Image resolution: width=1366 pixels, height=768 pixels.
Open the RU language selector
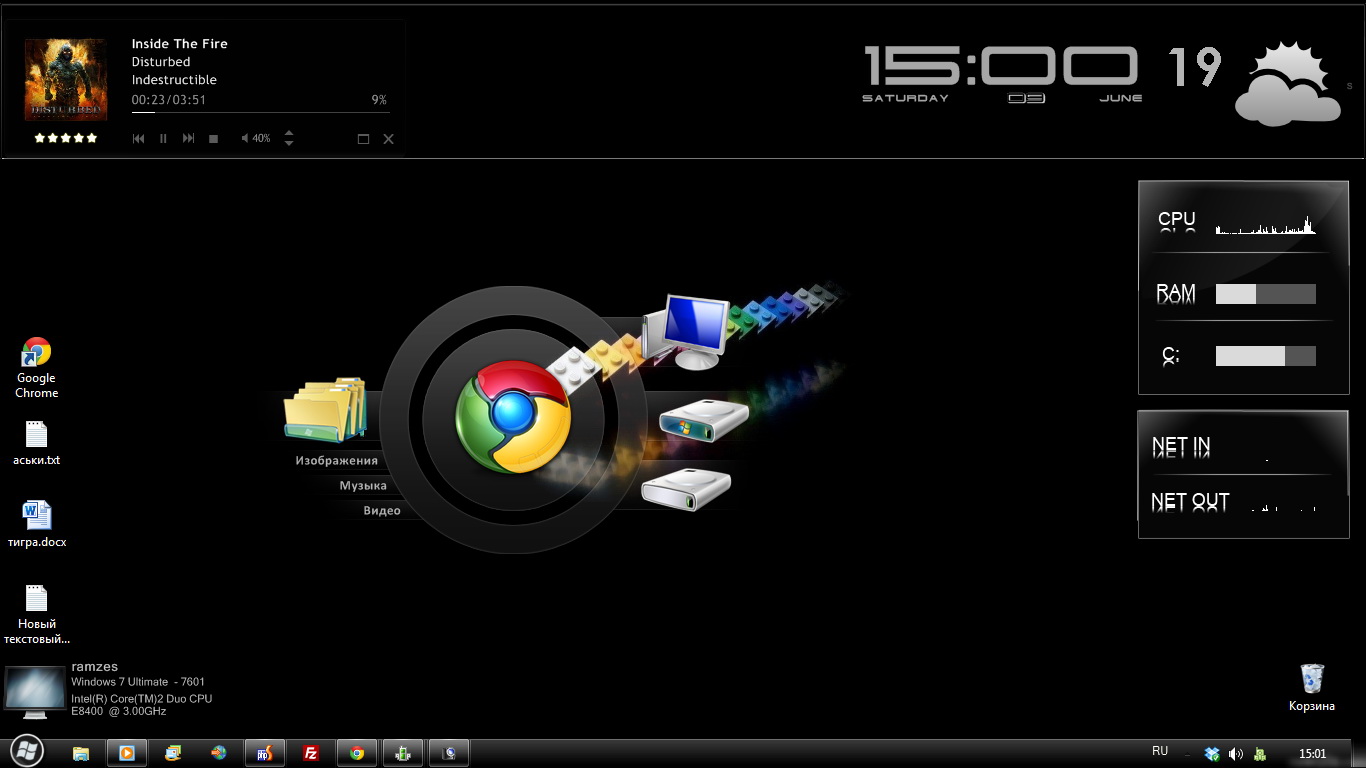coord(1160,751)
